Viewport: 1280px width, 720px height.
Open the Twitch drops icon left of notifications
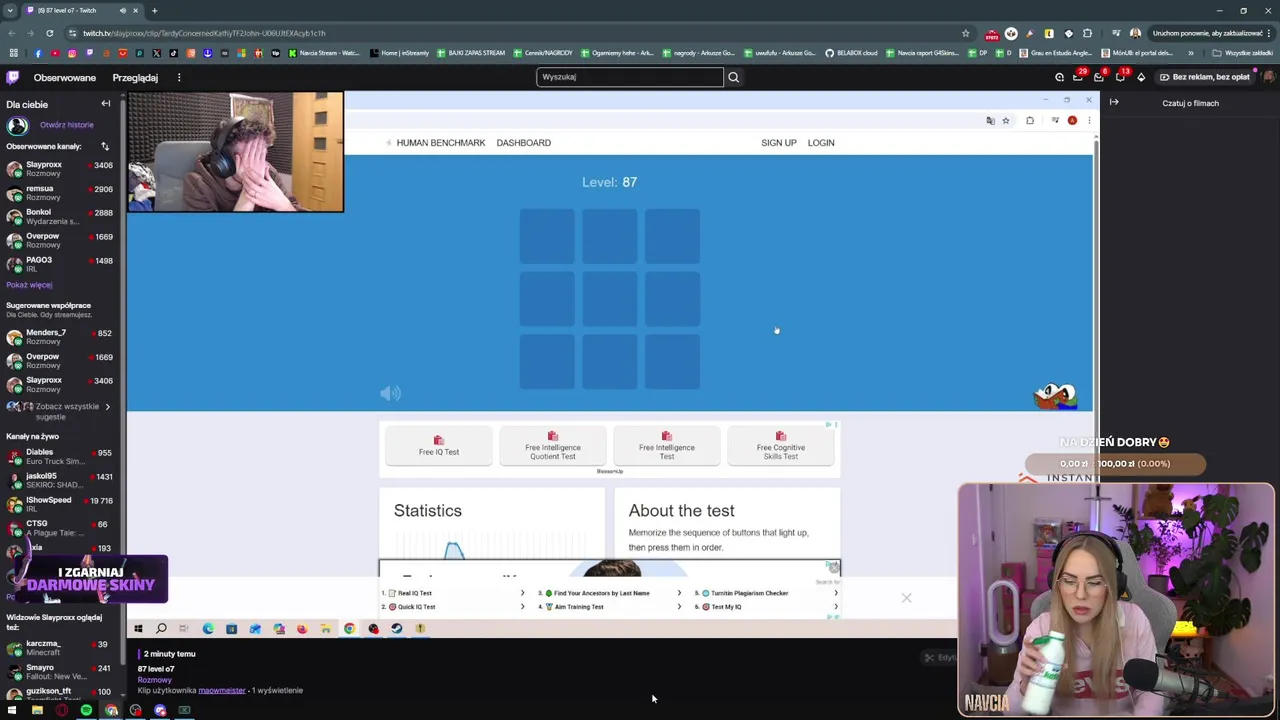[1059, 77]
